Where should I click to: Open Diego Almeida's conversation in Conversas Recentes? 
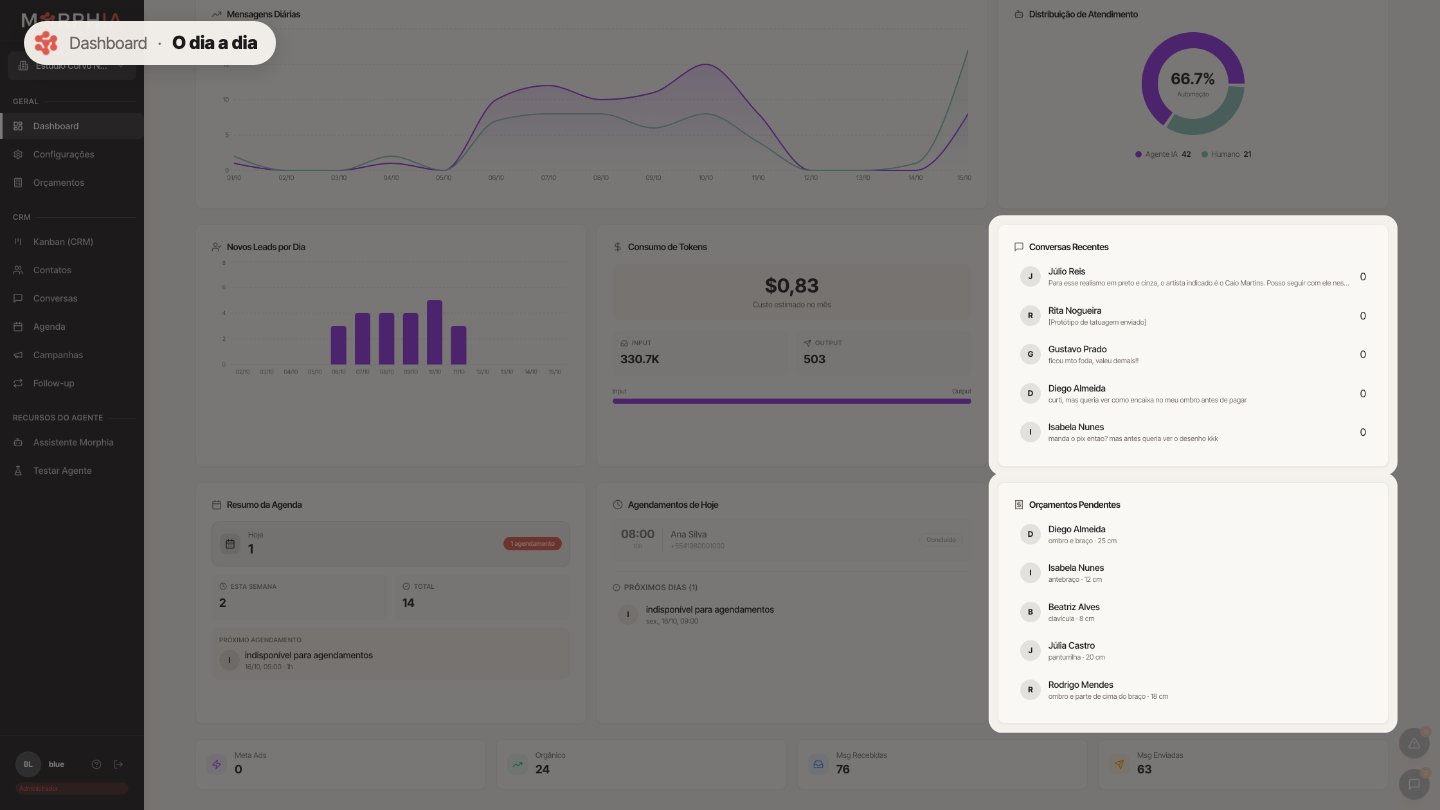tap(1193, 394)
